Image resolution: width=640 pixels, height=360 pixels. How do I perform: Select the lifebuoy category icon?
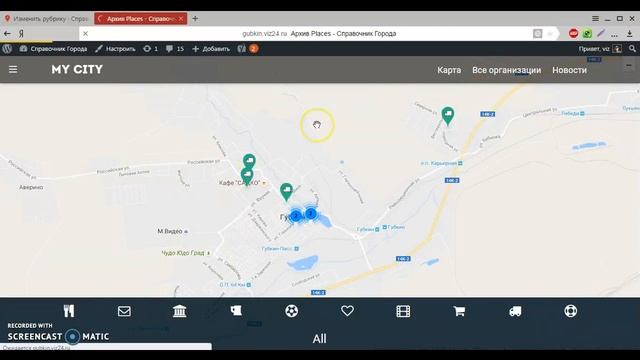pyautogui.click(x=571, y=311)
